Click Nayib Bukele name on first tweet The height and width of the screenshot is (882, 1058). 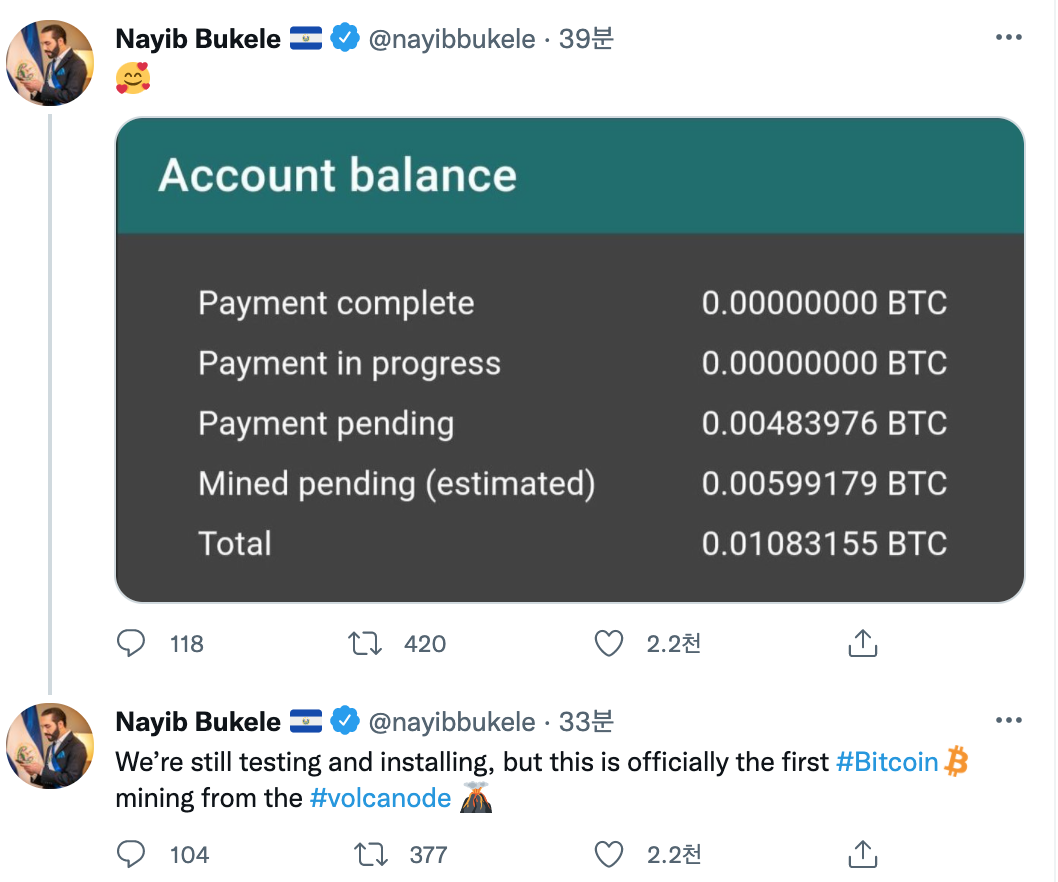point(198,39)
